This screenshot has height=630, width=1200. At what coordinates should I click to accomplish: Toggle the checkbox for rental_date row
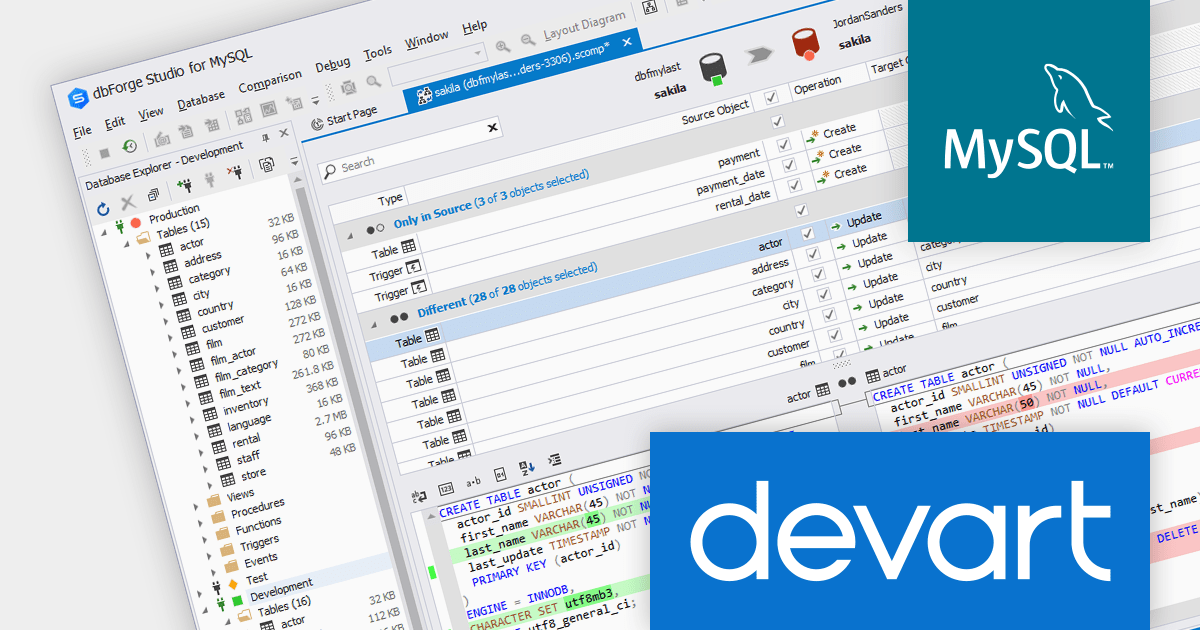coord(795,186)
